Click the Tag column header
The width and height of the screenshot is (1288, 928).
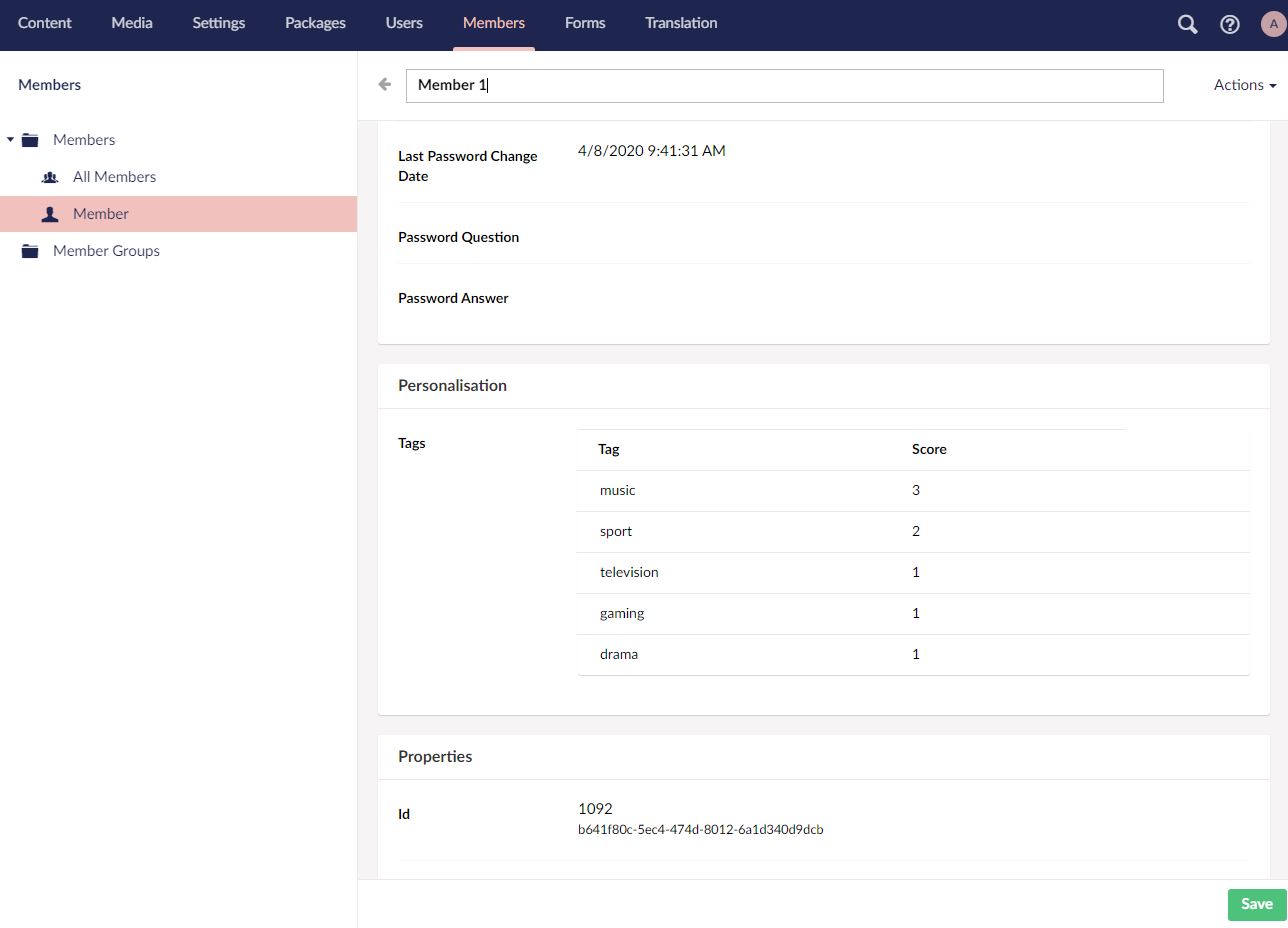[x=609, y=449]
